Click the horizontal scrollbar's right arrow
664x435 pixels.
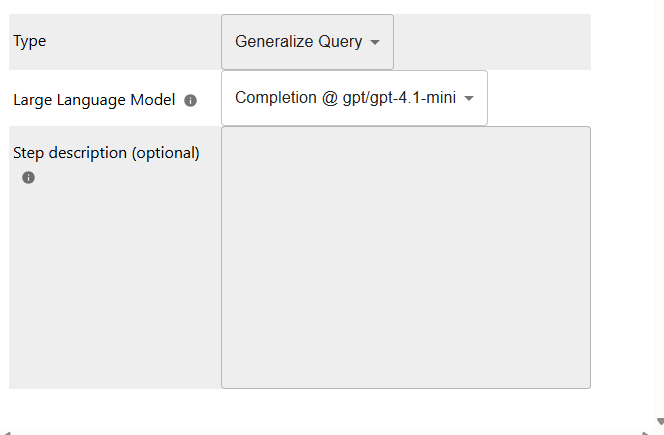(x=644, y=431)
